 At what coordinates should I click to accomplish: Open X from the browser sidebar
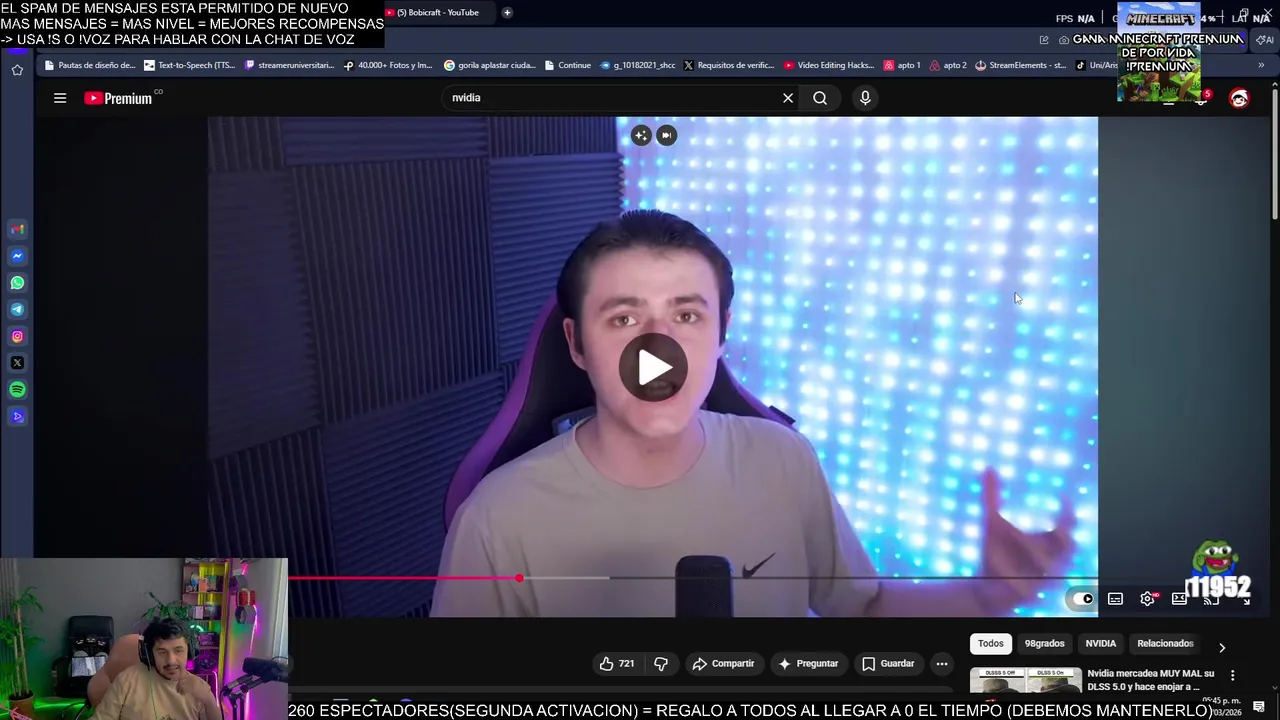click(x=17, y=363)
